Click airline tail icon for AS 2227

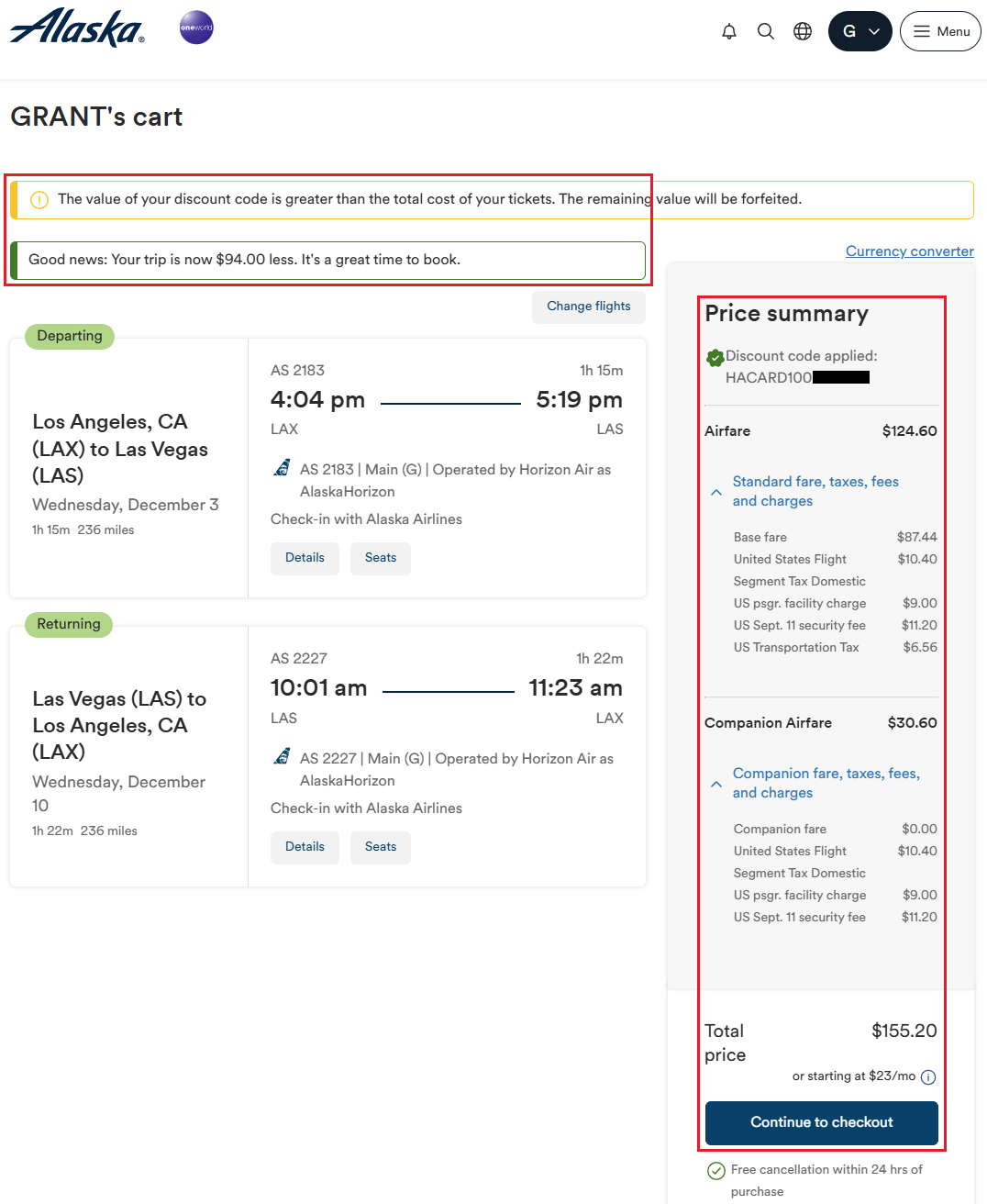(x=283, y=757)
